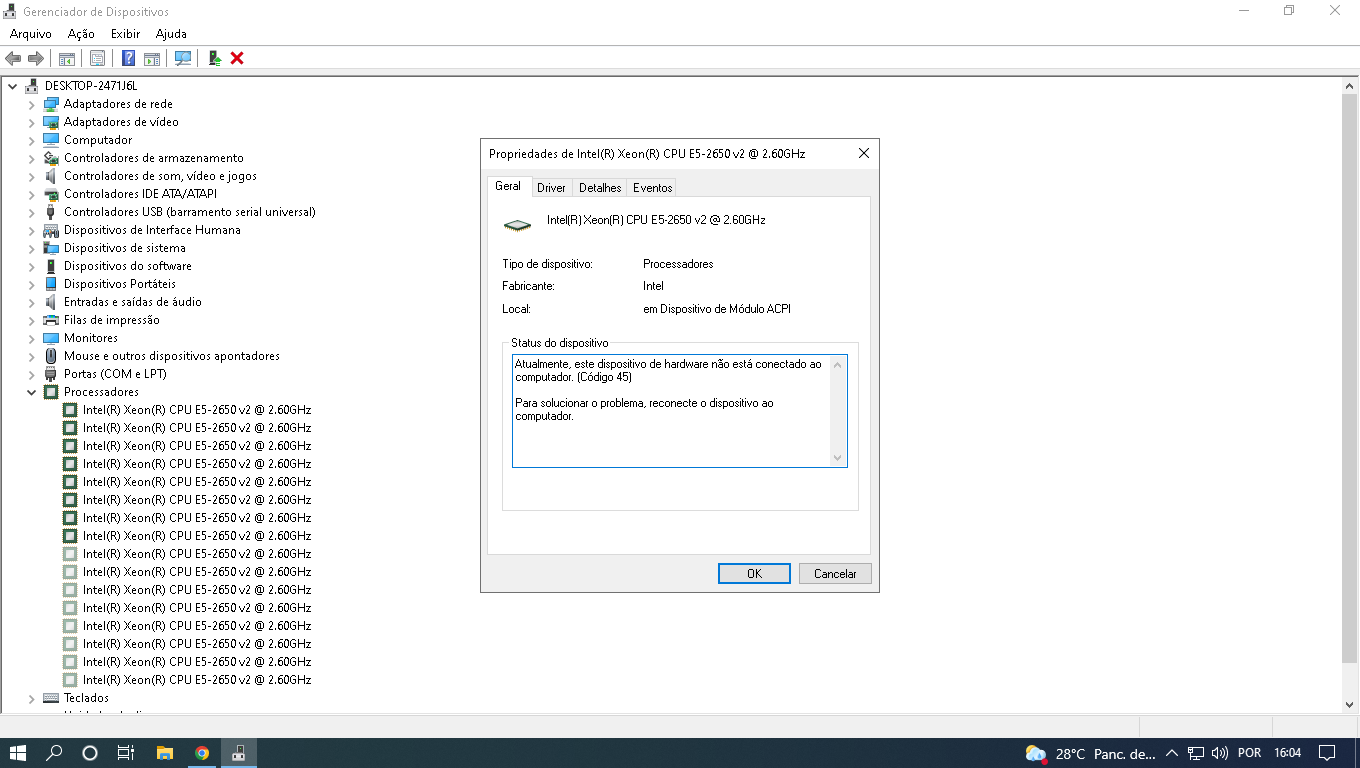Image resolution: width=1360 pixels, height=768 pixels.
Task: Select the Controladores de armazenamento label
Action: (154, 158)
